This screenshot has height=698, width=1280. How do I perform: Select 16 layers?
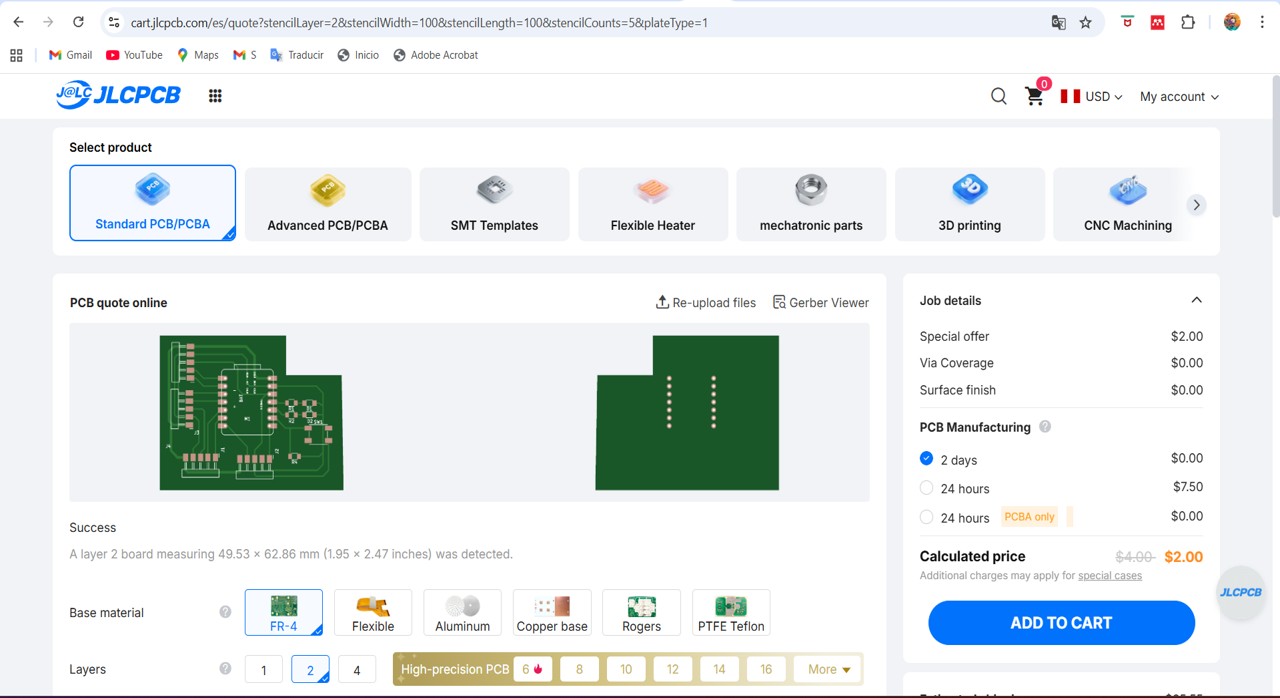tap(766, 669)
